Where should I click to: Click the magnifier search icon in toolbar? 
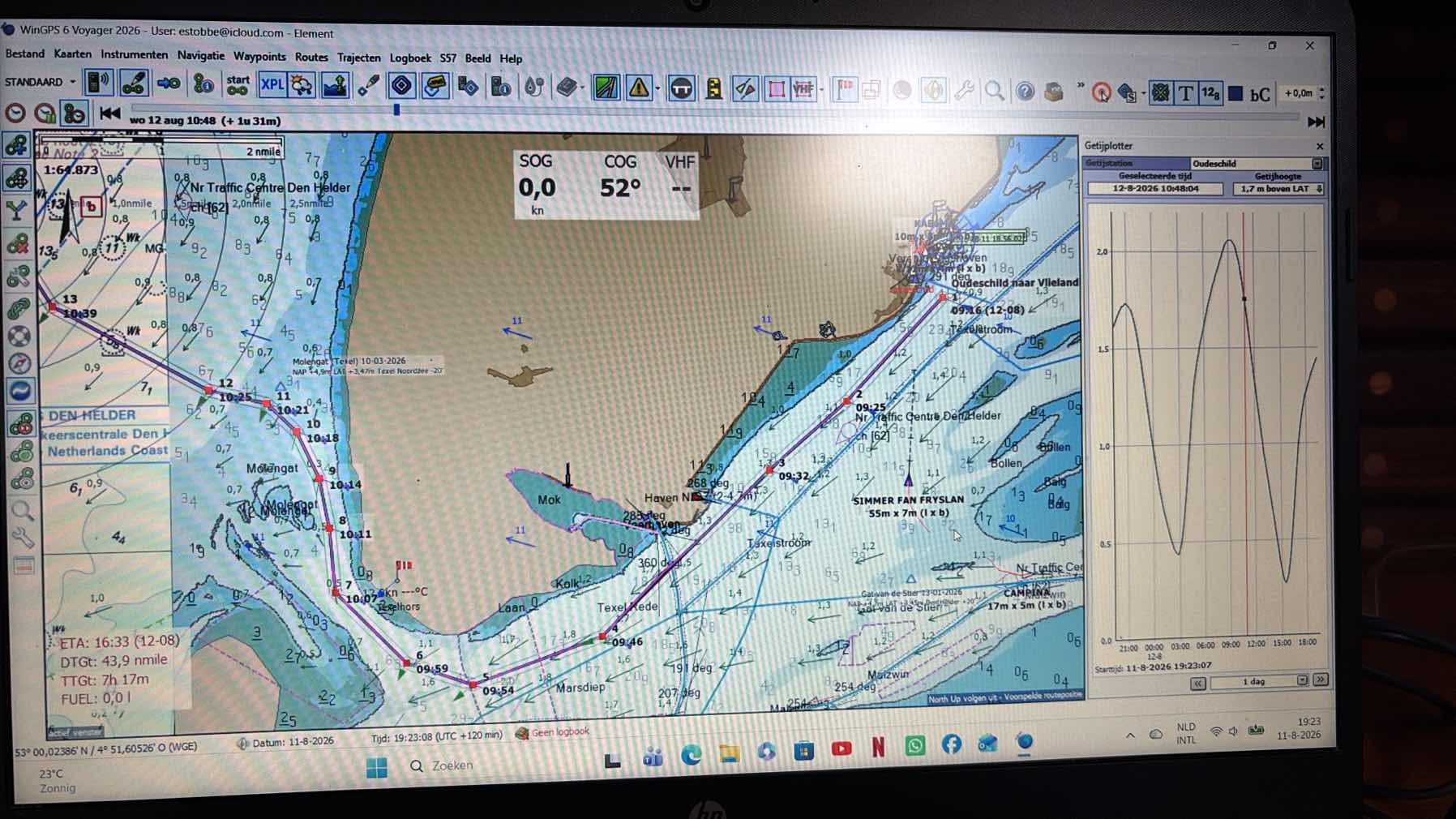click(994, 91)
